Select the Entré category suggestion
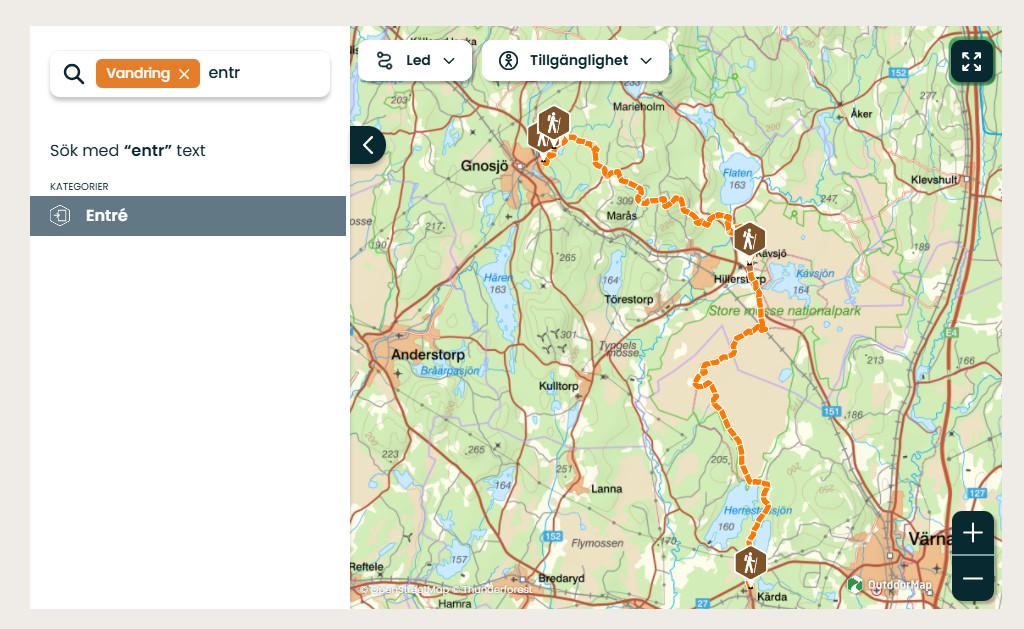 coord(188,216)
